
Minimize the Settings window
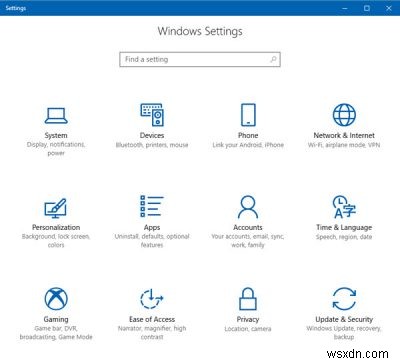click(x=345, y=8)
